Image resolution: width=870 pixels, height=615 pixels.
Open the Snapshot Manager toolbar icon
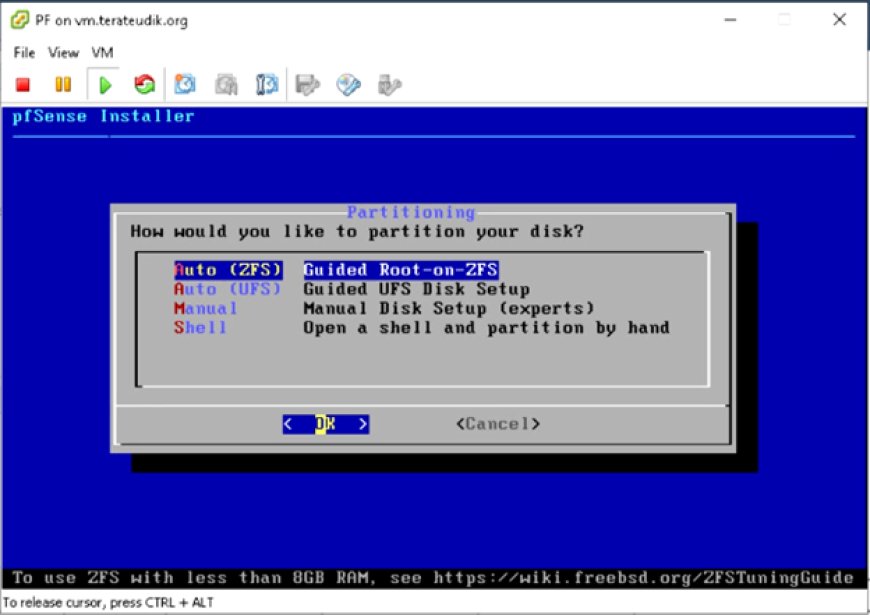coord(267,85)
